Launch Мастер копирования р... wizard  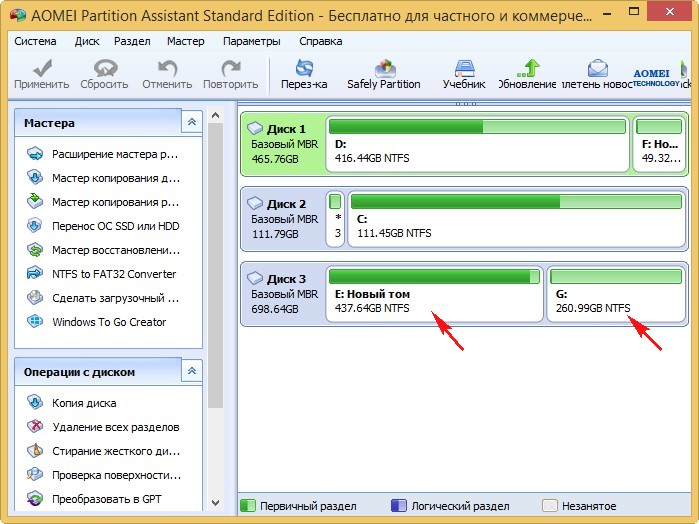point(103,202)
